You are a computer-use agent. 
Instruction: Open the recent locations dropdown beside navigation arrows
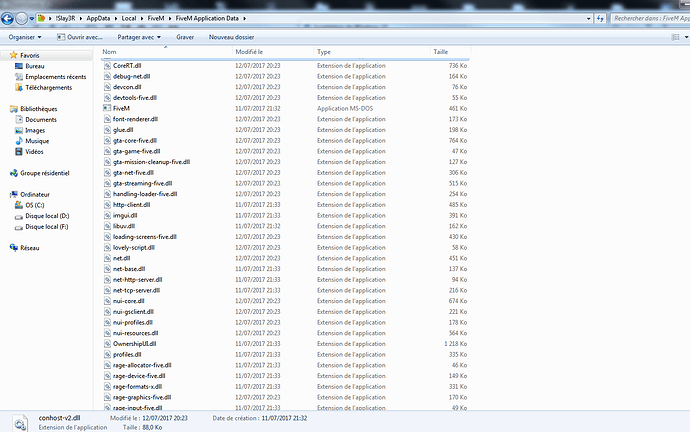tap(32, 18)
